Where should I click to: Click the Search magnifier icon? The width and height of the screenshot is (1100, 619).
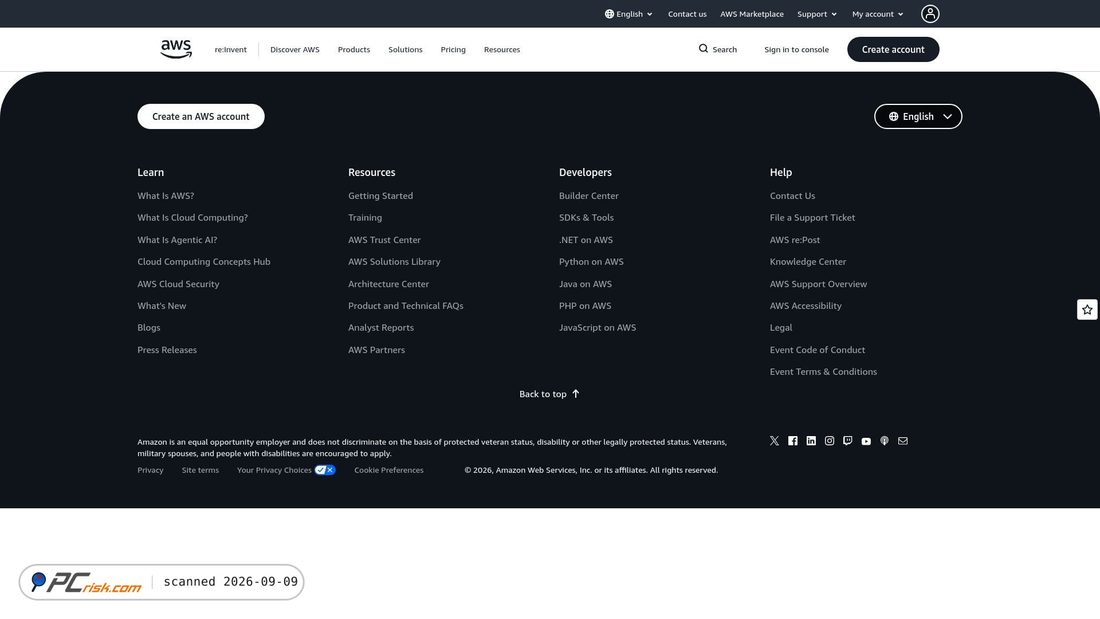click(x=703, y=48)
